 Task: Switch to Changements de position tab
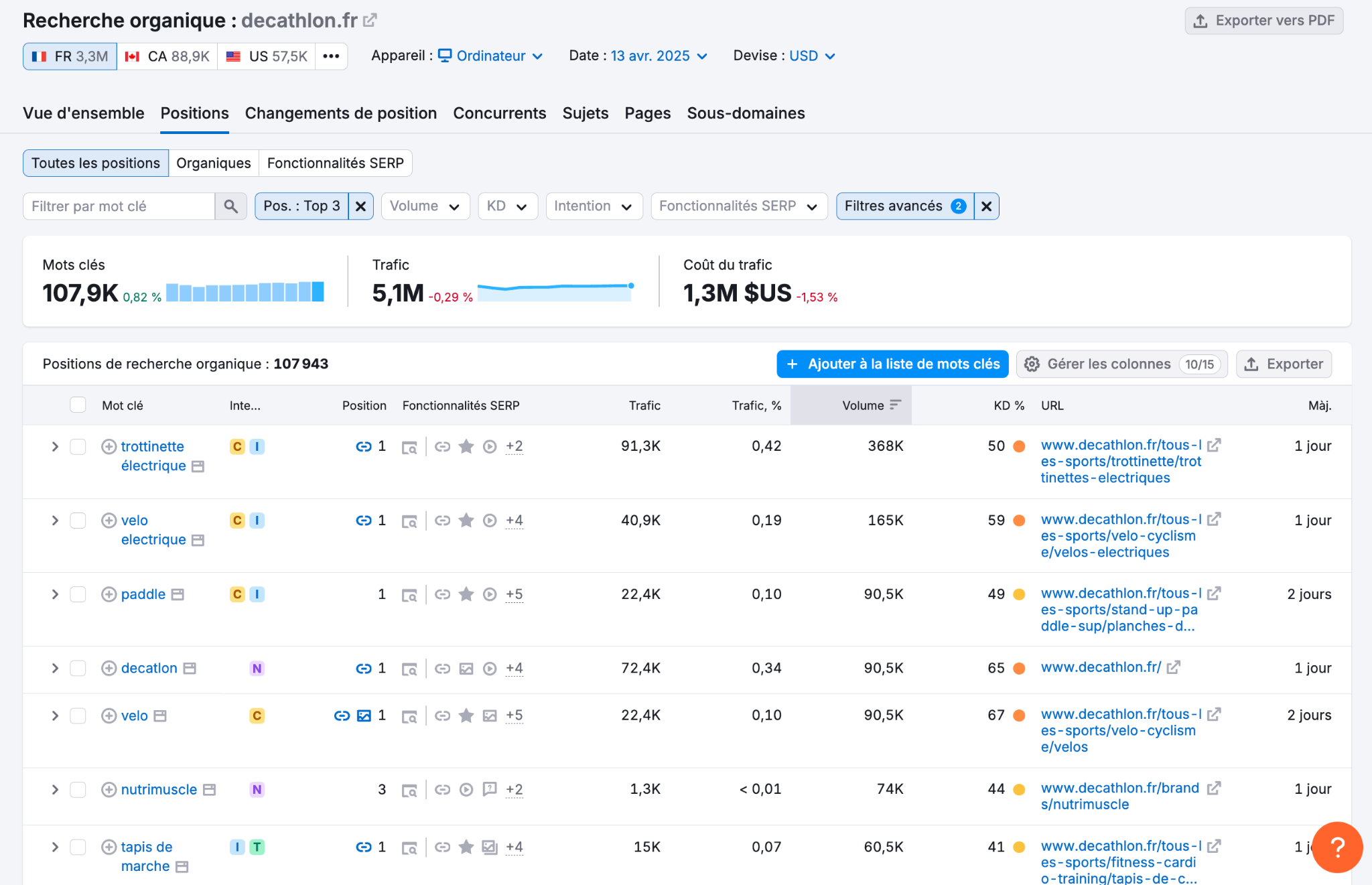point(341,113)
